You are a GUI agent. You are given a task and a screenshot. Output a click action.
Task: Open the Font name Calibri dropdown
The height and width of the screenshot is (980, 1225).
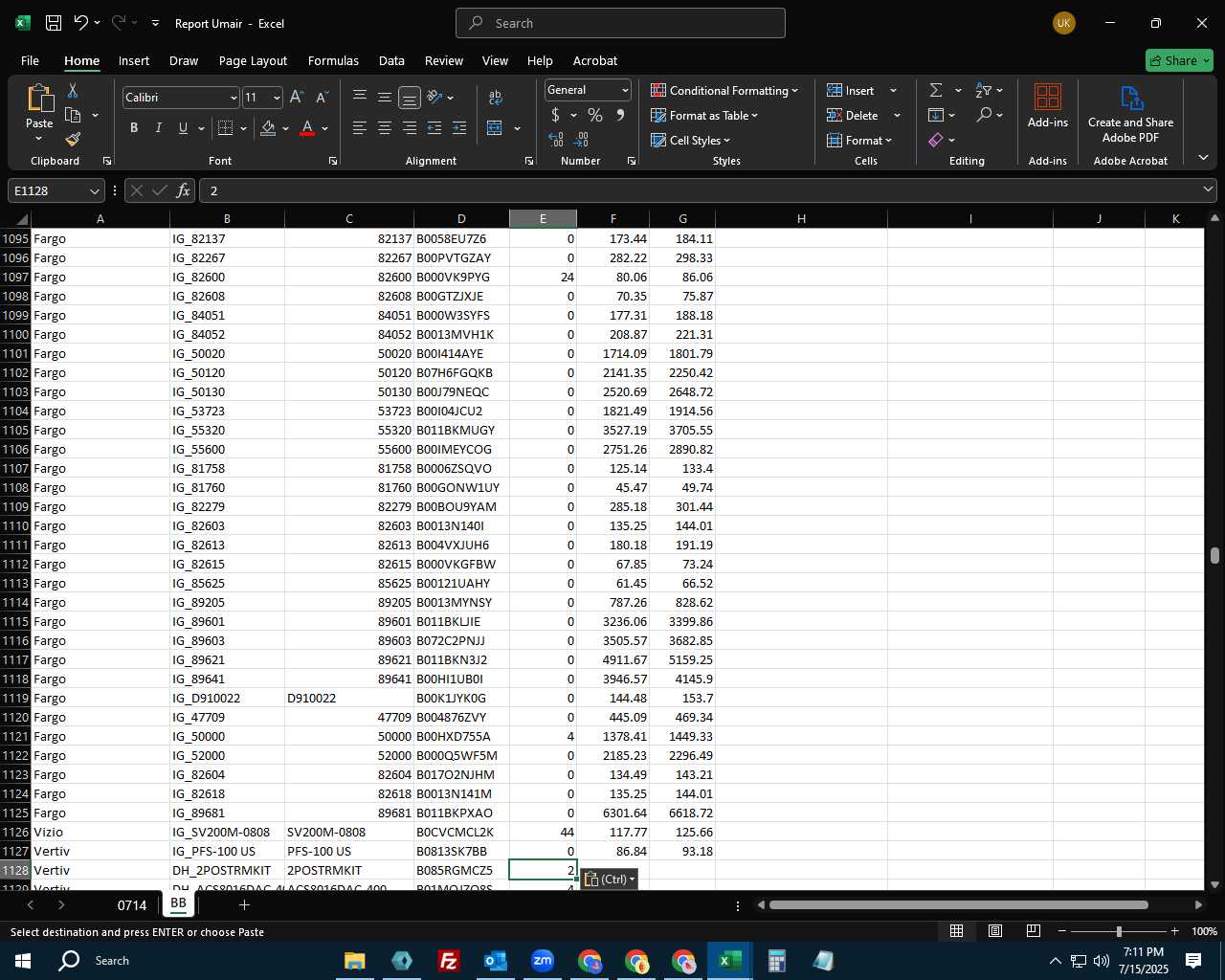tap(233, 98)
